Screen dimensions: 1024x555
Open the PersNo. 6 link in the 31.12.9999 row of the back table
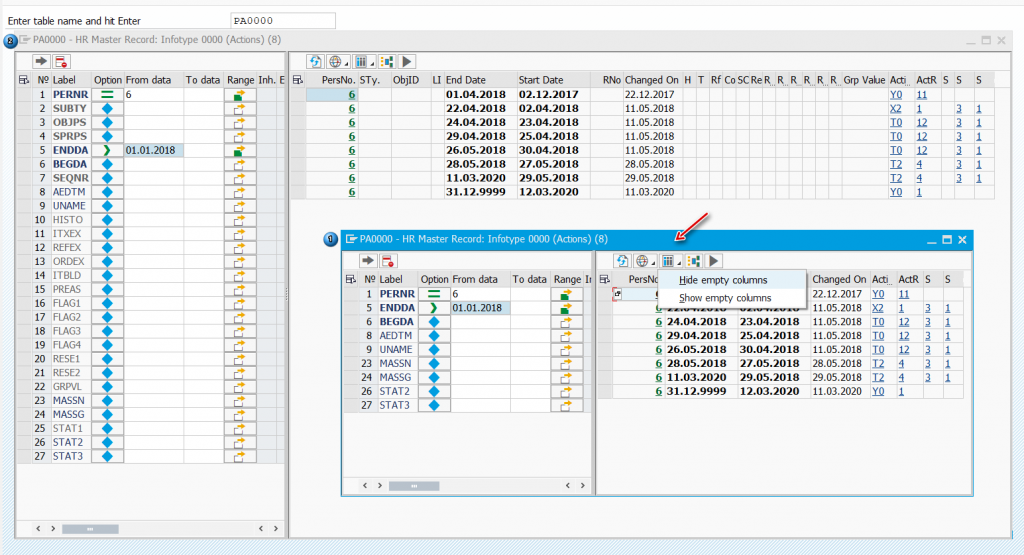(x=351, y=192)
